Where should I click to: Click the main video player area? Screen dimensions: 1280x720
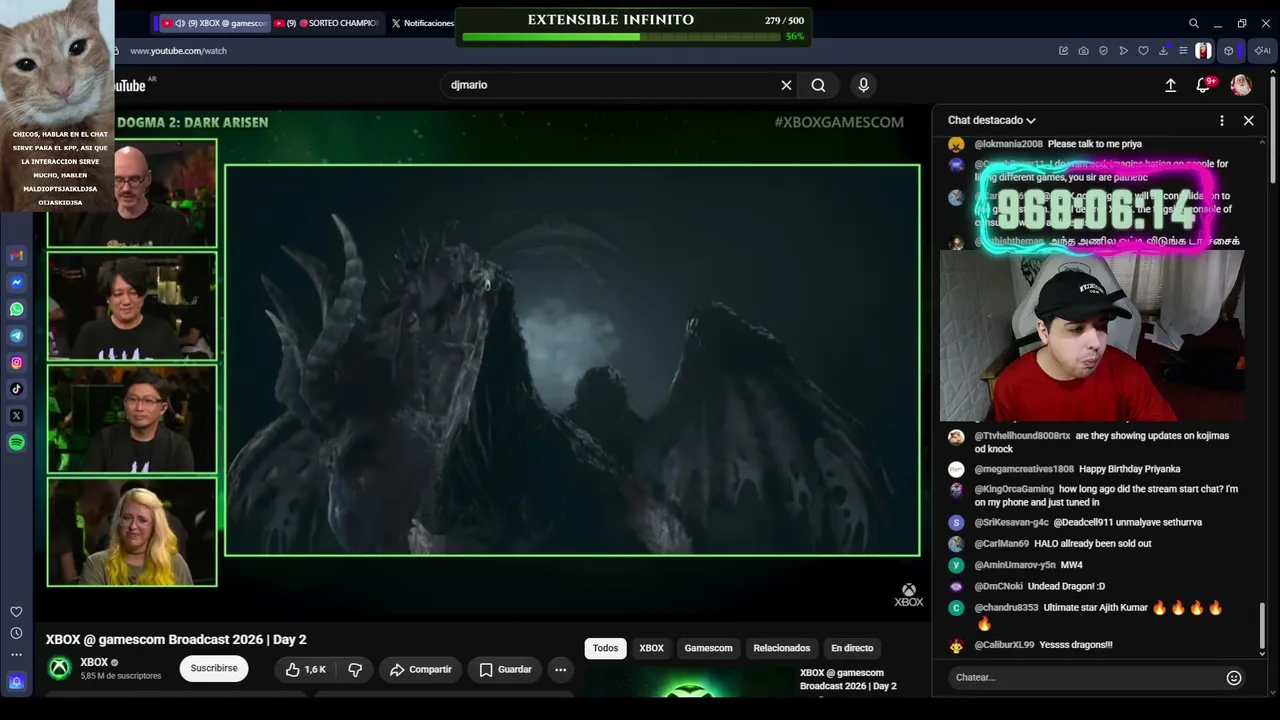[x=572, y=360]
